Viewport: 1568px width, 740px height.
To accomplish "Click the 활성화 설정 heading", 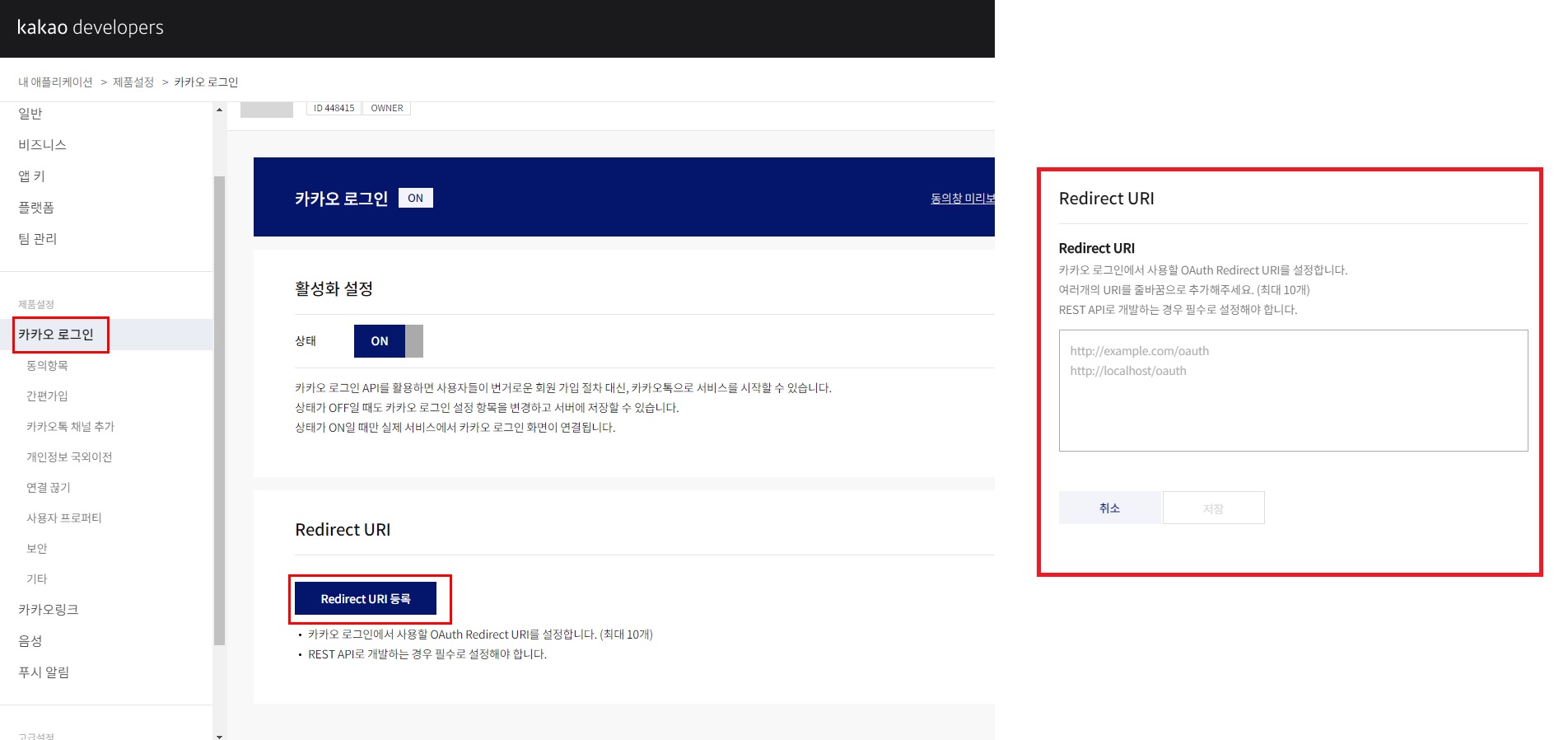I will [334, 288].
